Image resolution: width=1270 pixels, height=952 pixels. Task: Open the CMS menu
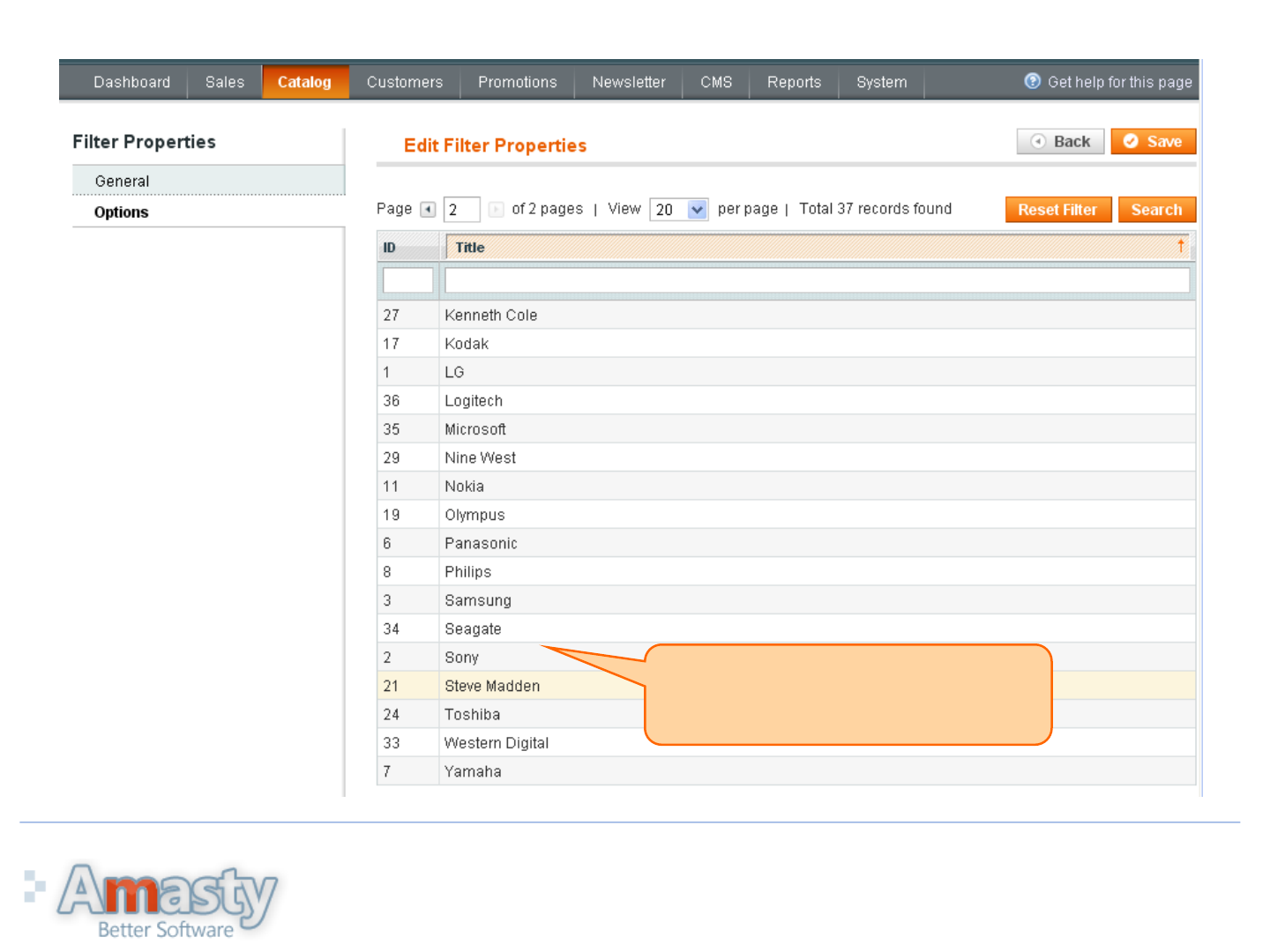click(x=716, y=82)
